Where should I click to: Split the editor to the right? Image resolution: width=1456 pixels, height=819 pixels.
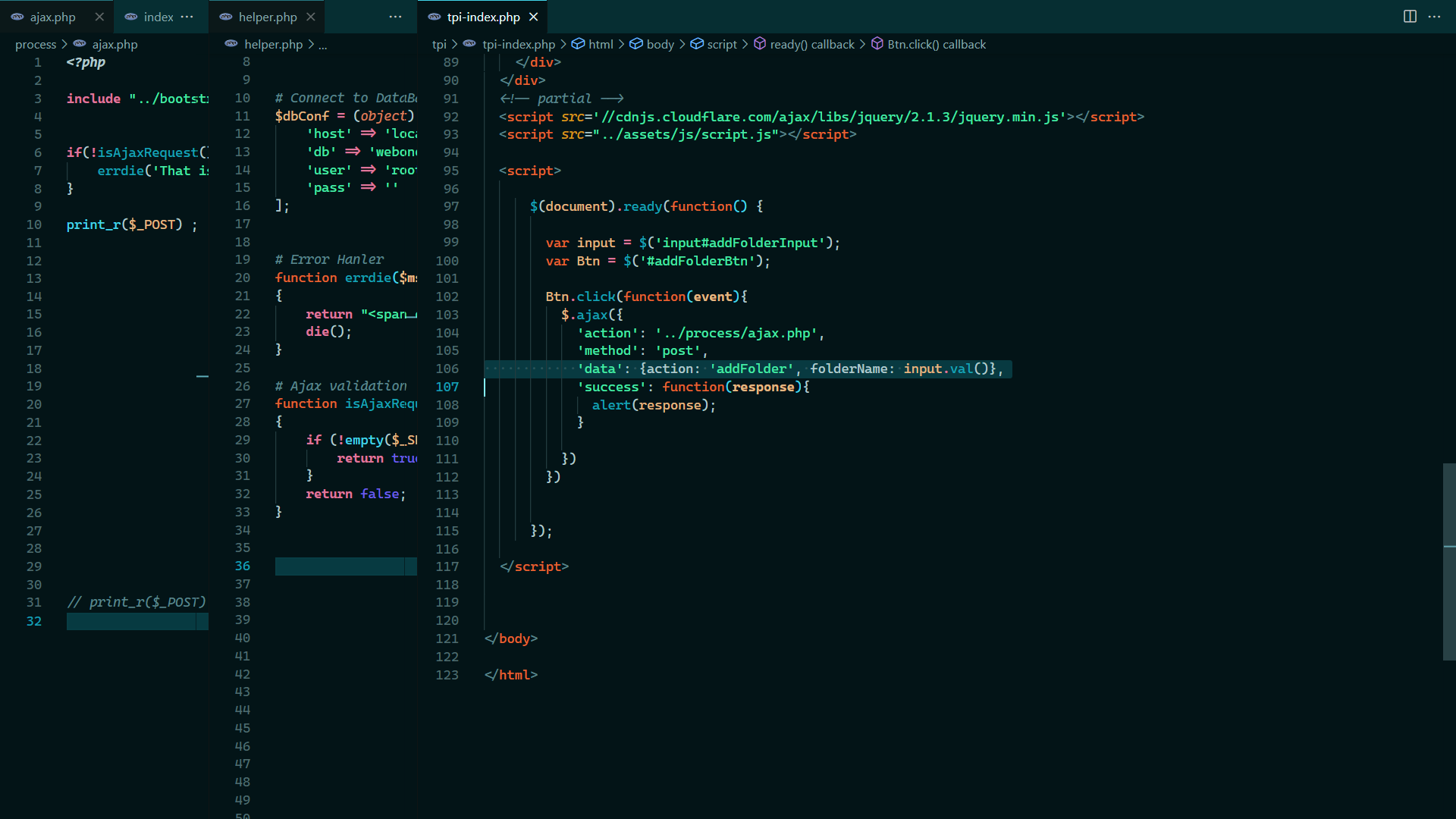coord(1410,17)
